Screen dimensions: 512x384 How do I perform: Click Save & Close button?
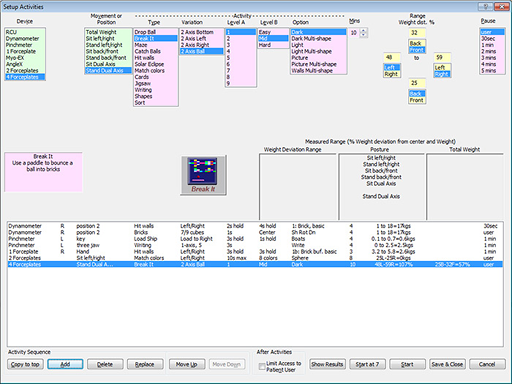pyautogui.click(x=447, y=364)
